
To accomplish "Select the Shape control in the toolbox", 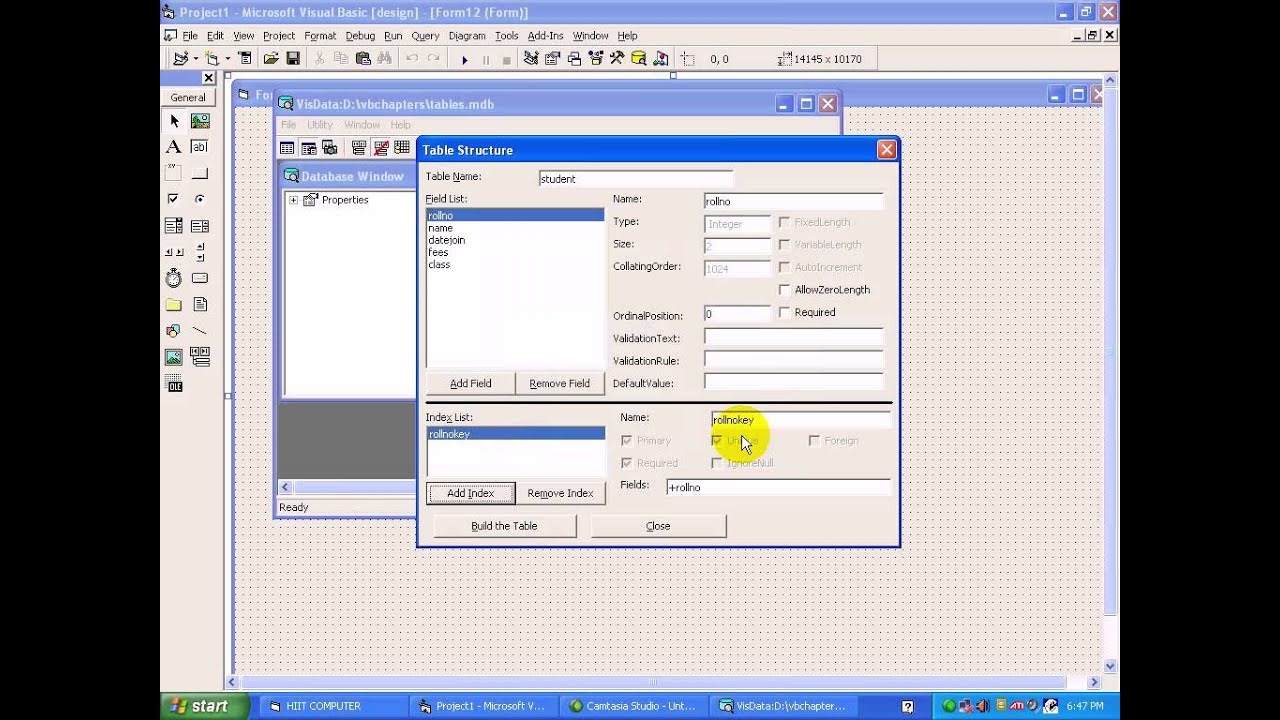I will coord(174,330).
